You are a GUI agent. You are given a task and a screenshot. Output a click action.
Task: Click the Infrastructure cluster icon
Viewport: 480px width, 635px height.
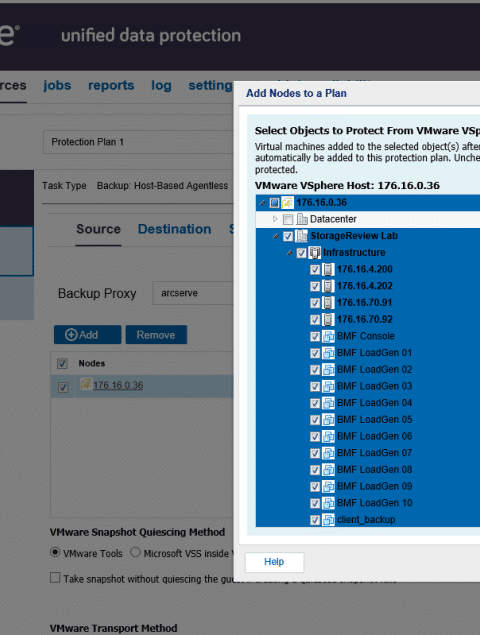[x=315, y=253]
